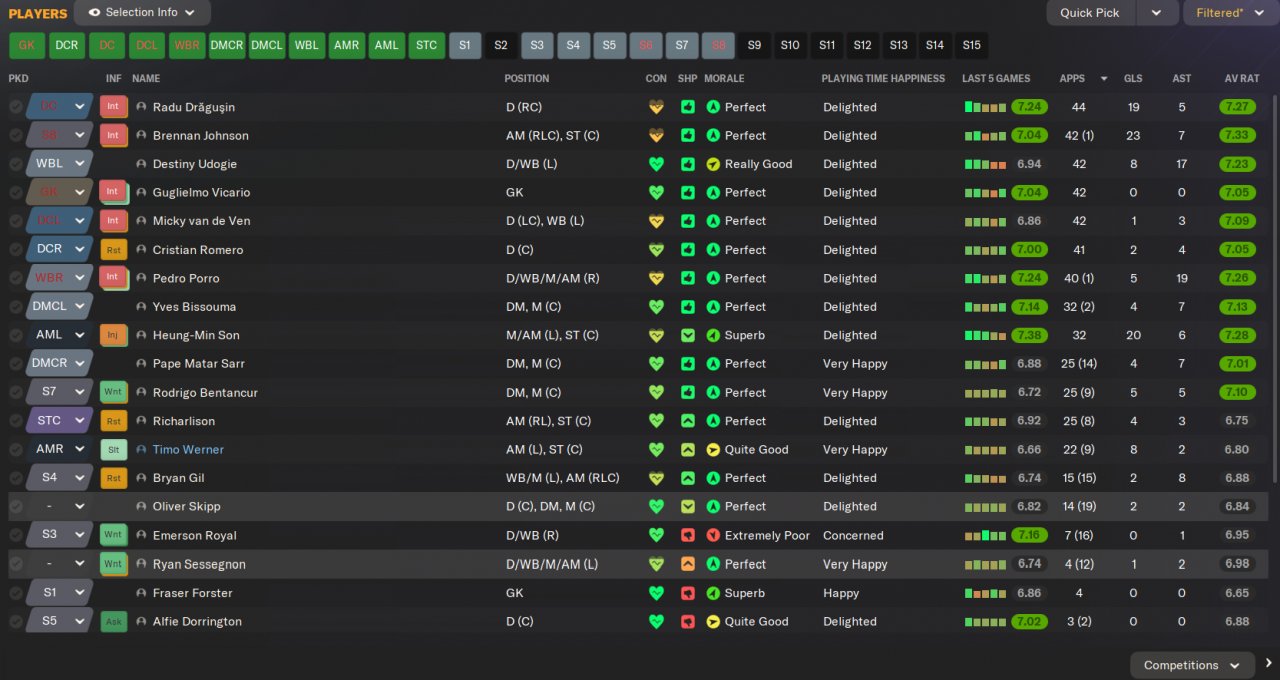Click the Inj status icon for Heung-Min Son
The image size is (1280, 680).
(113, 335)
